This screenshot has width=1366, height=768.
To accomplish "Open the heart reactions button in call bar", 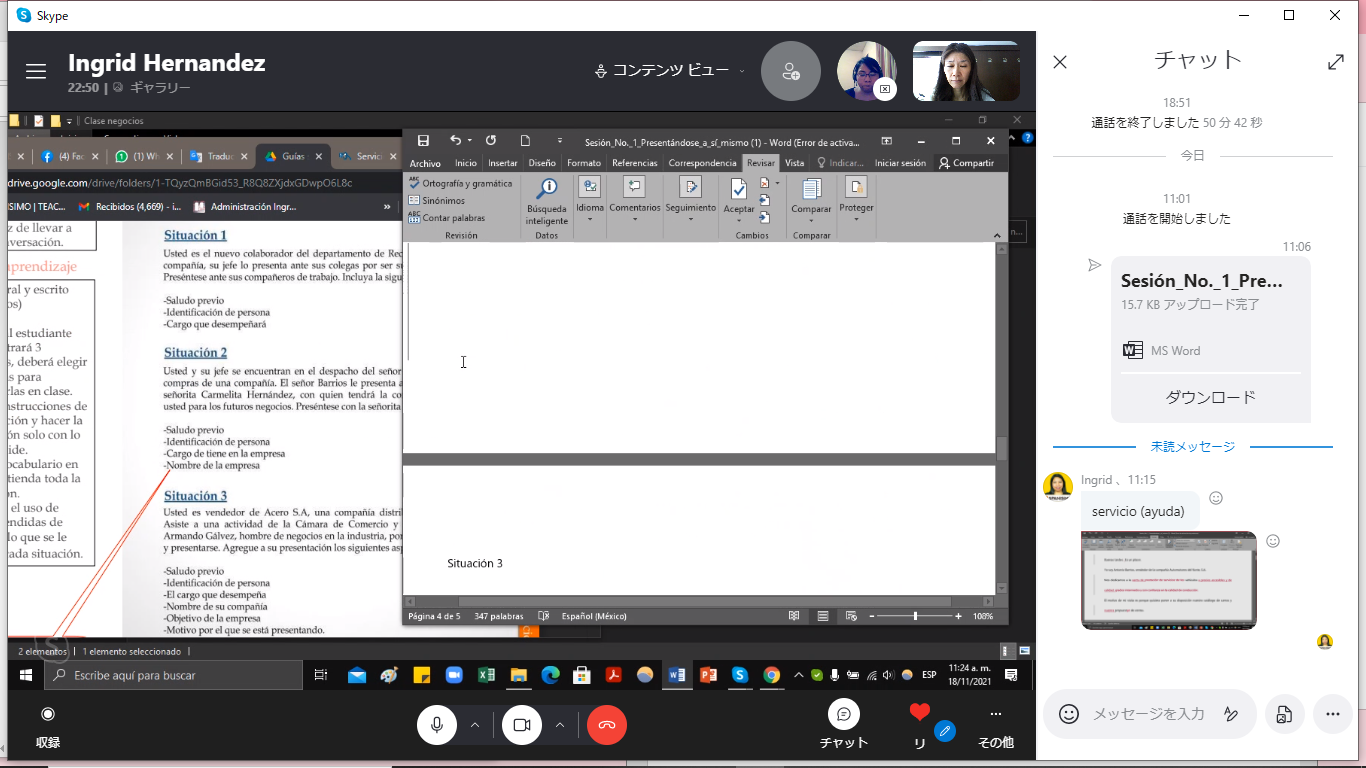I will tap(920, 725).
